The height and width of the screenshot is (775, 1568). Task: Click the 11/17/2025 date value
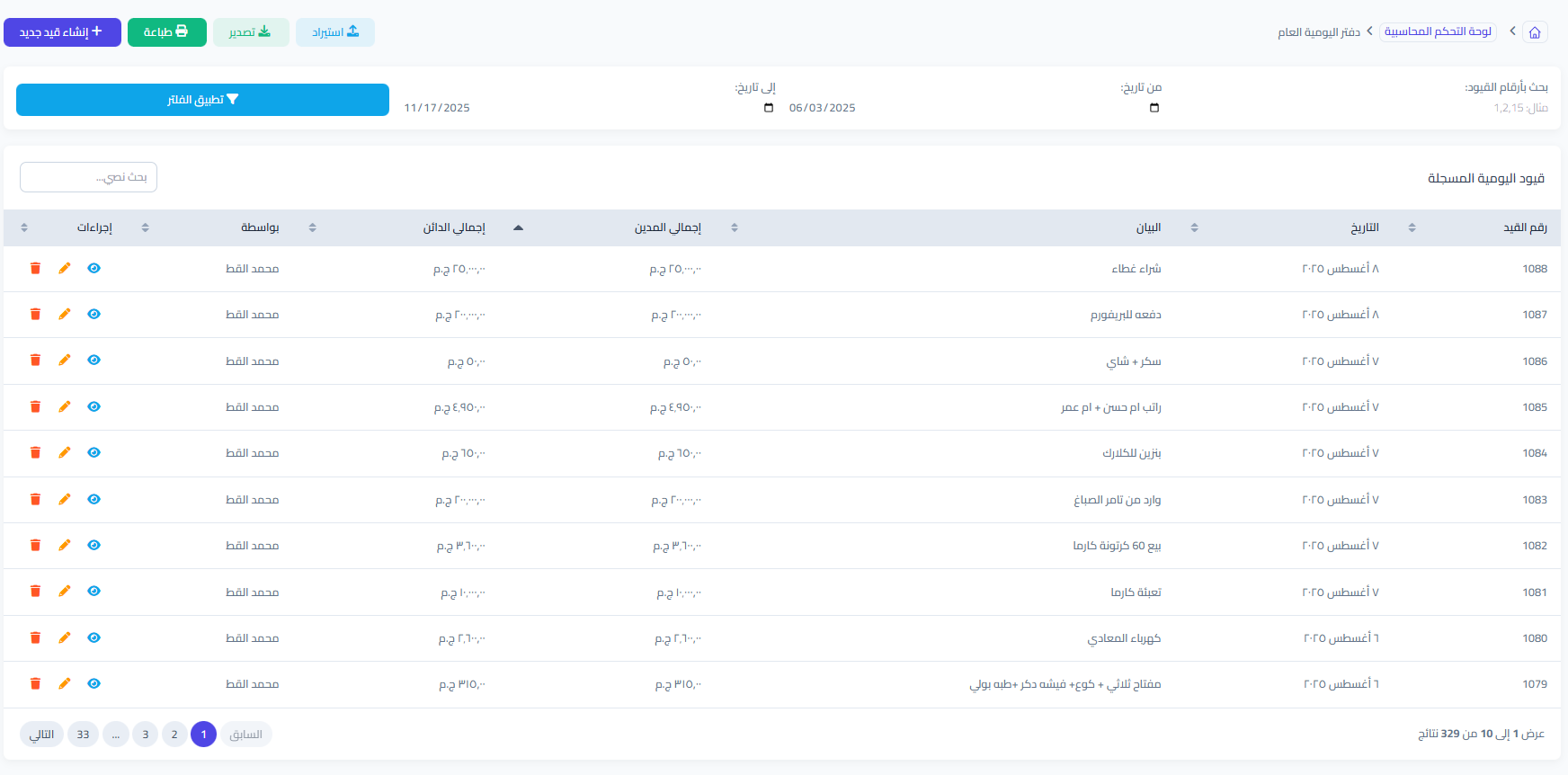[x=437, y=108]
